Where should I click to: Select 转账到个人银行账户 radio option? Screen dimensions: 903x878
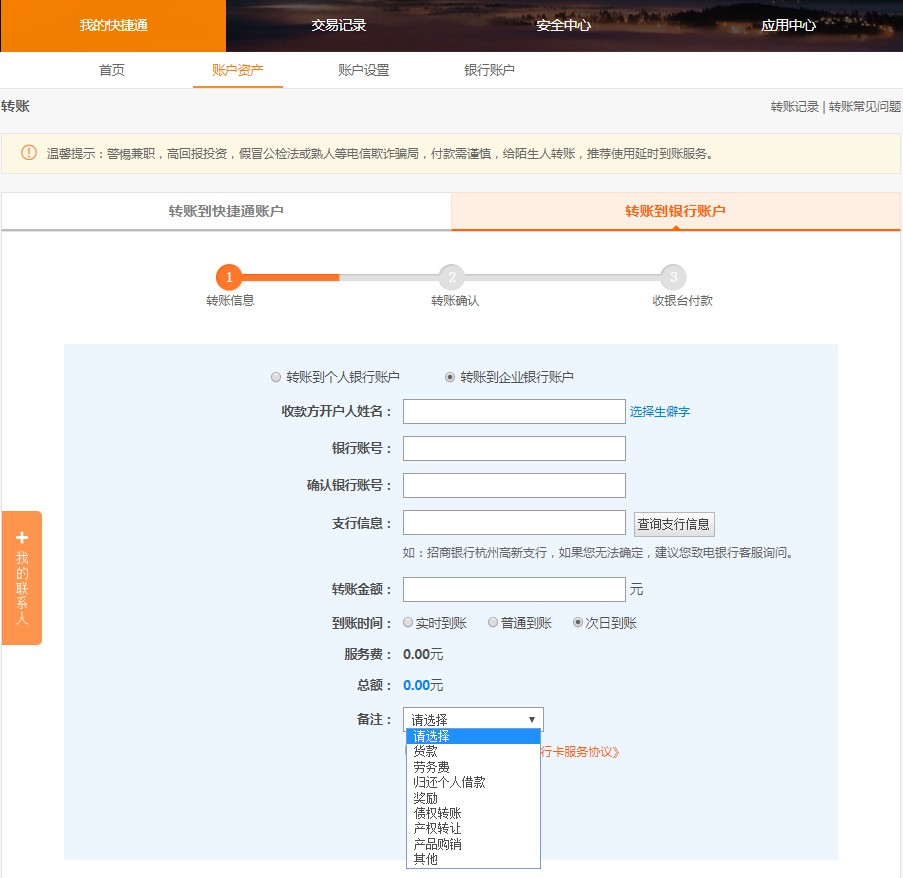(276, 377)
